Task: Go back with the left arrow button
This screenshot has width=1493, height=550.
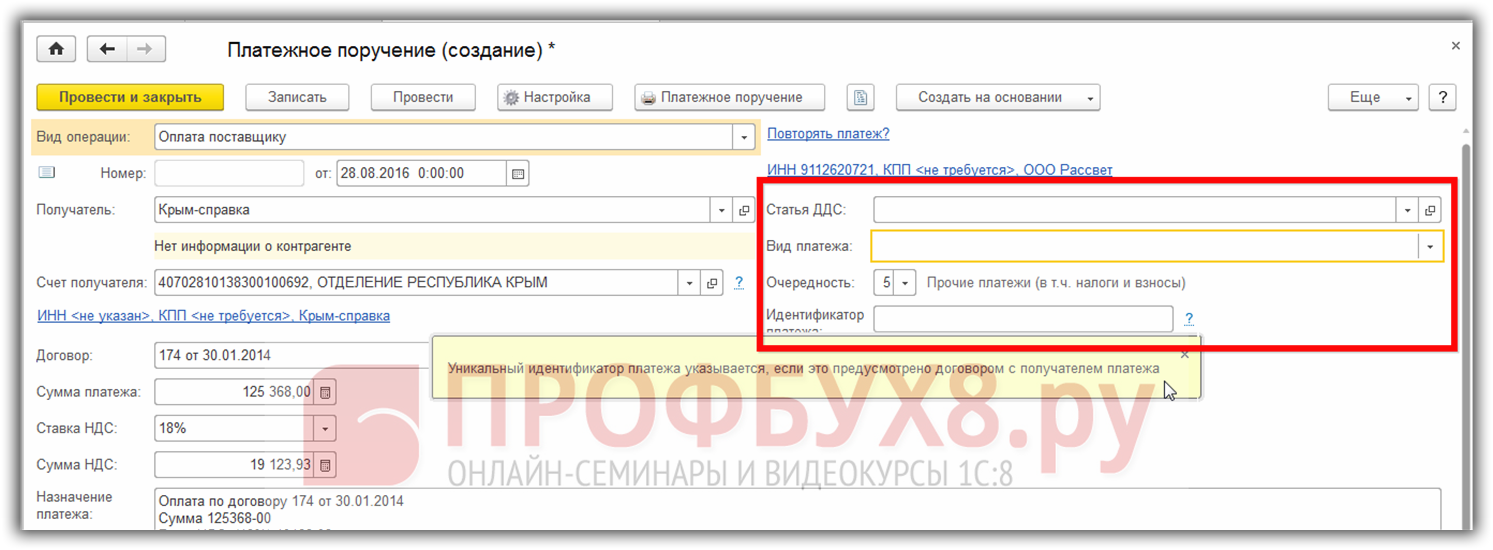Action: pos(107,49)
